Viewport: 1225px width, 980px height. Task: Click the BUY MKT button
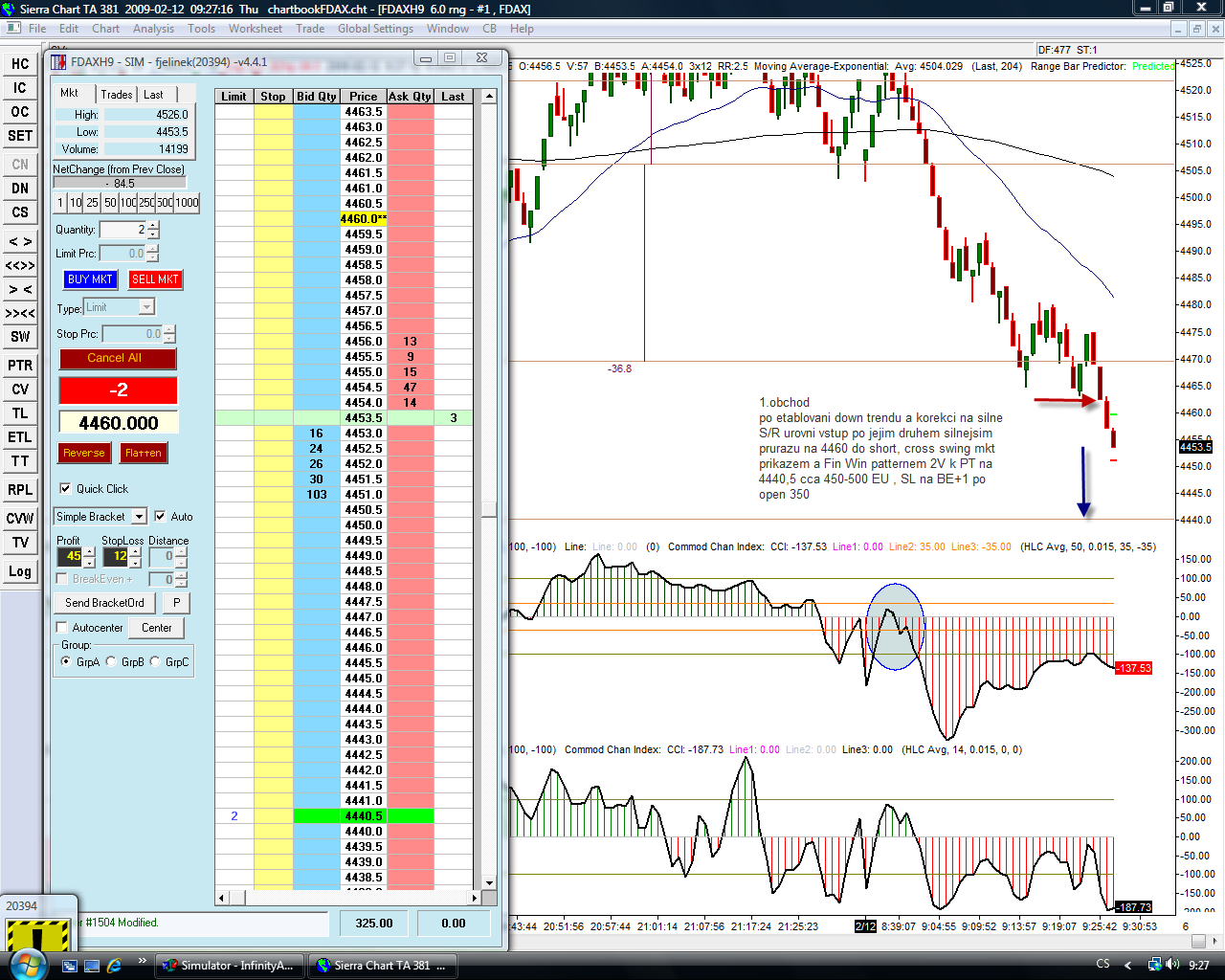tap(90, 279)
